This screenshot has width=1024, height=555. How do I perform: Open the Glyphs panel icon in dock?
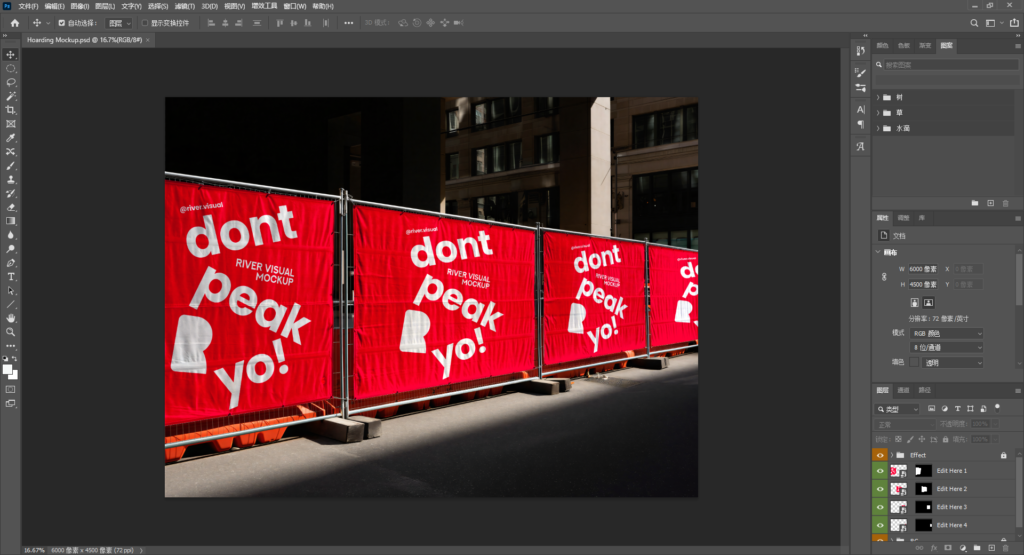pyautogui.click(x=860, y=147)
